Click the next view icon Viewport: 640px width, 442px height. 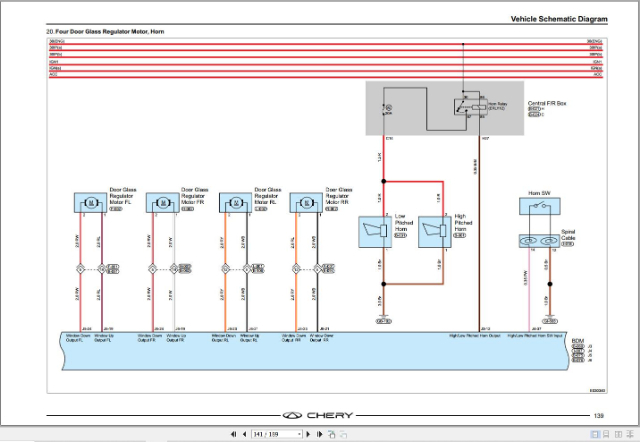point(343,434)
